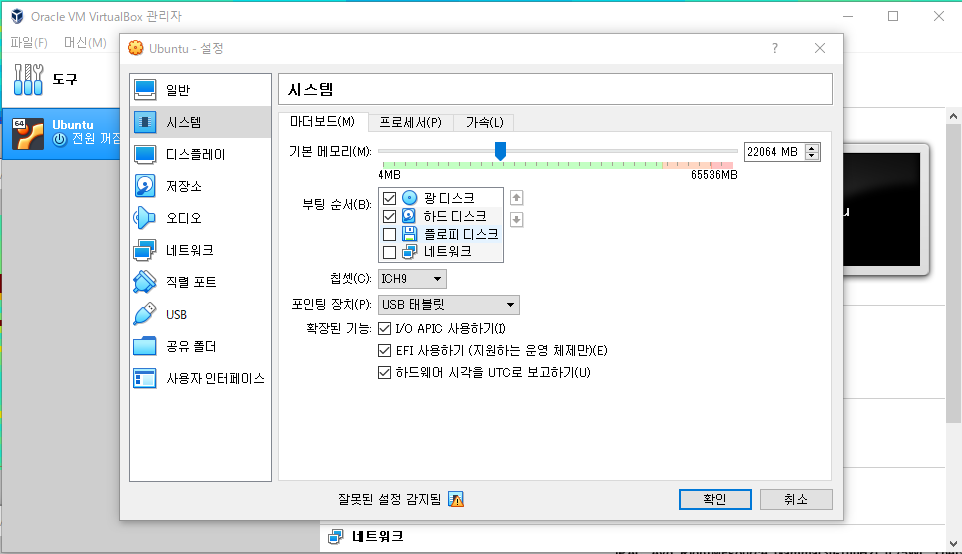Click the 도구 label in manager window

pyautogui.click(x=65, y=79)
